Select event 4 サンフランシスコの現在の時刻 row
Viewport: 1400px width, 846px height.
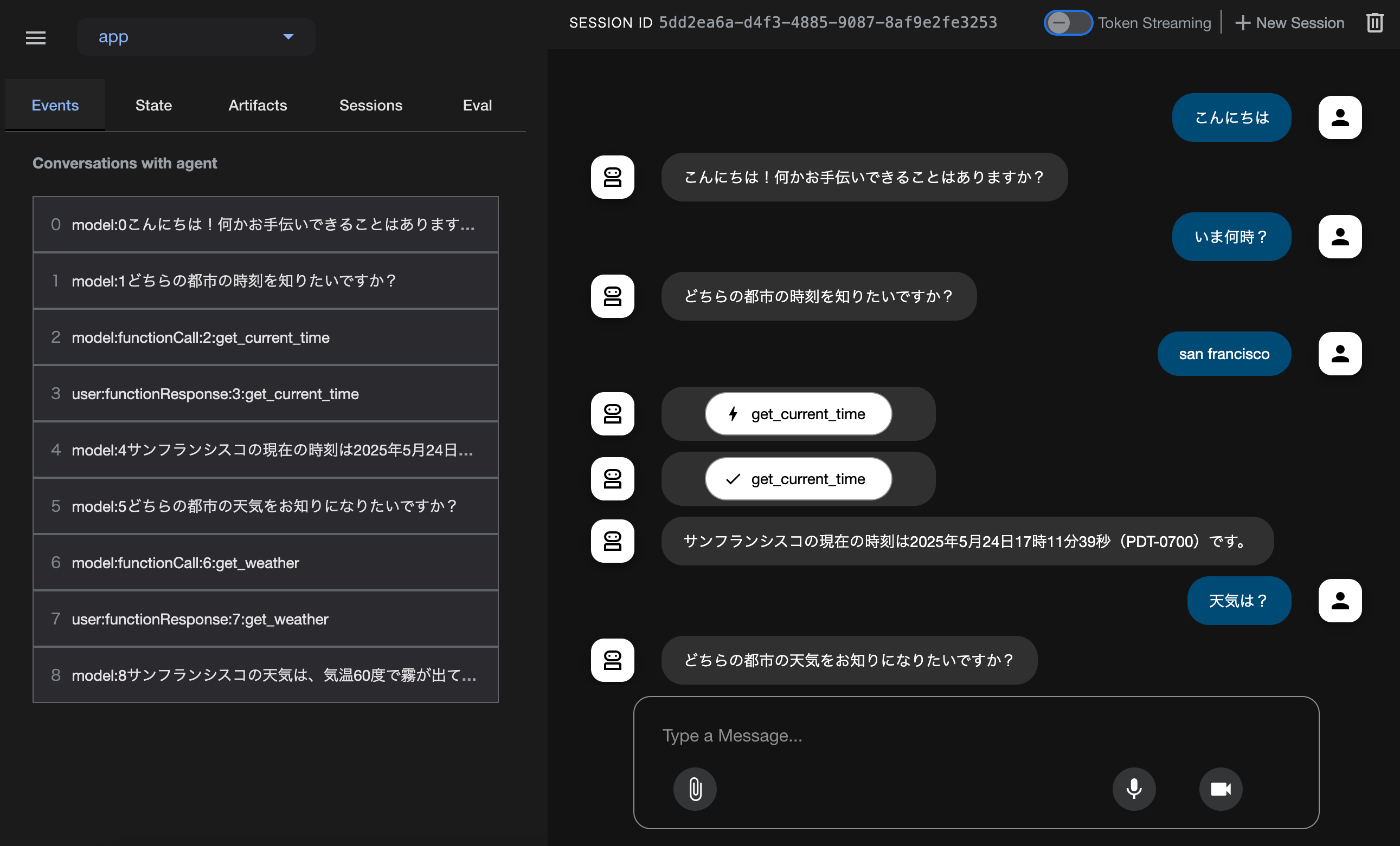(266, 450)
